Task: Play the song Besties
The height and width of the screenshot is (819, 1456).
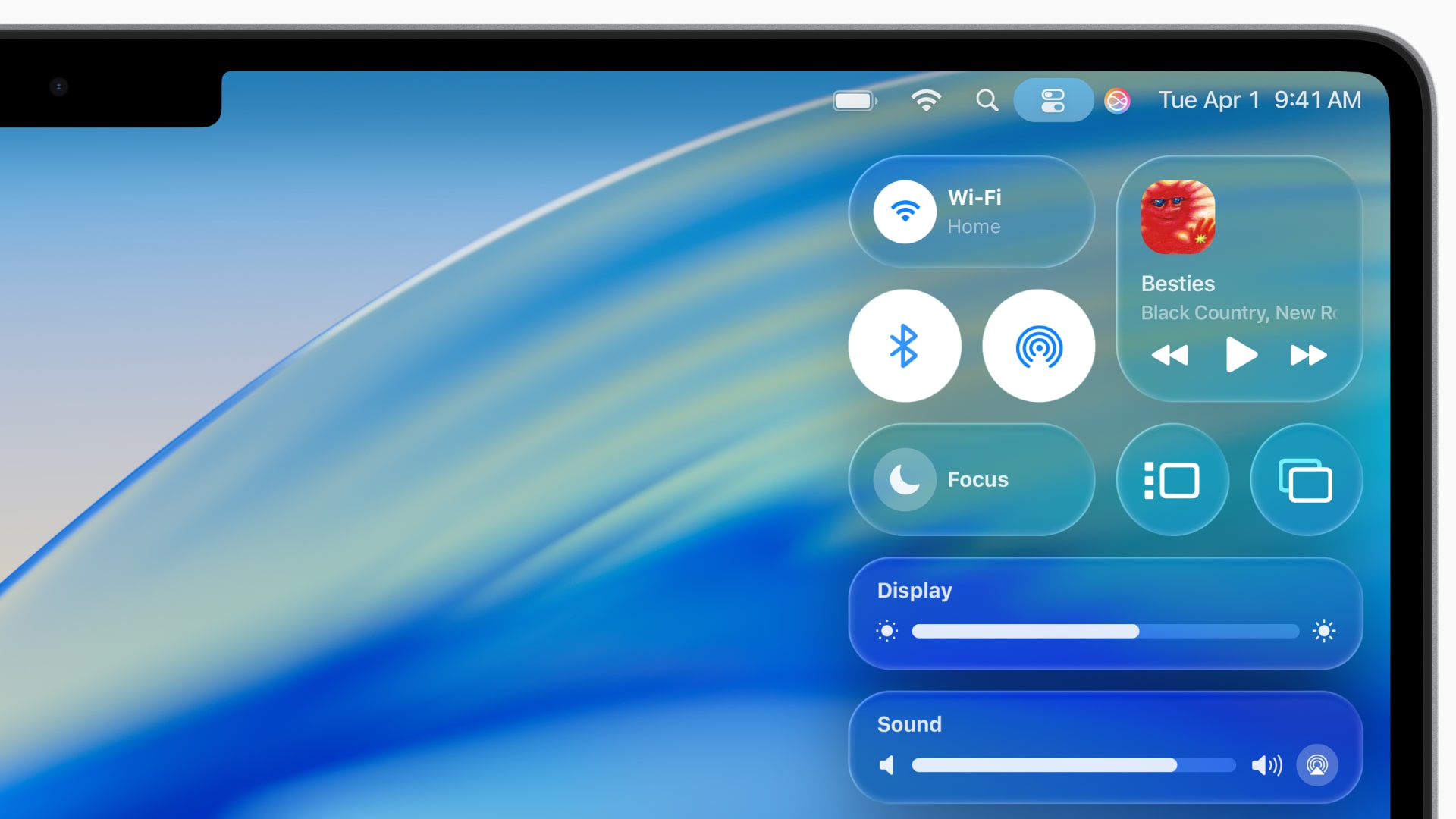Action: pyautogui.click(x=1241, y=355)
